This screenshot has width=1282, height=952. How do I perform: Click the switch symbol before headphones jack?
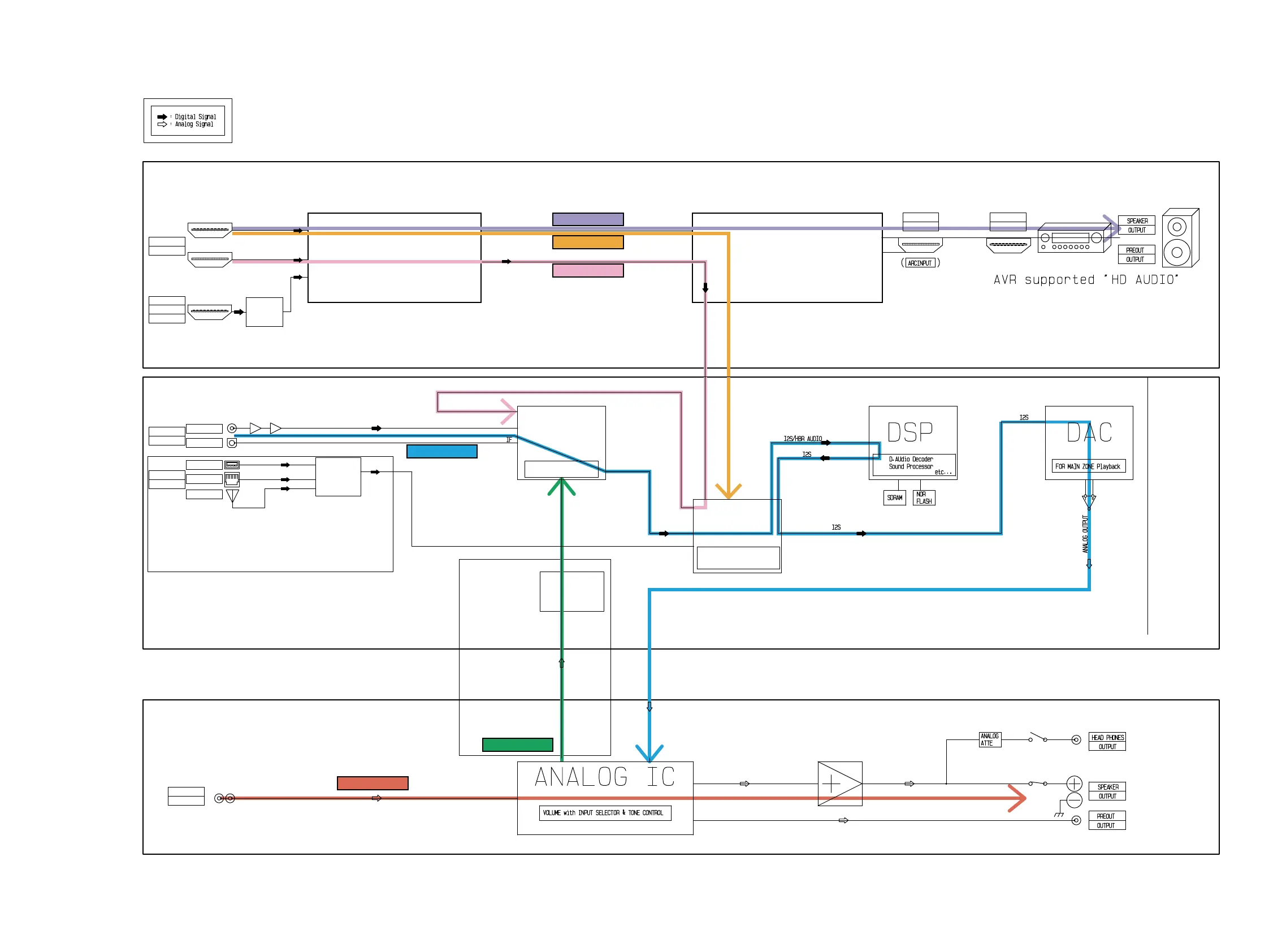(x=1037, y=738)
